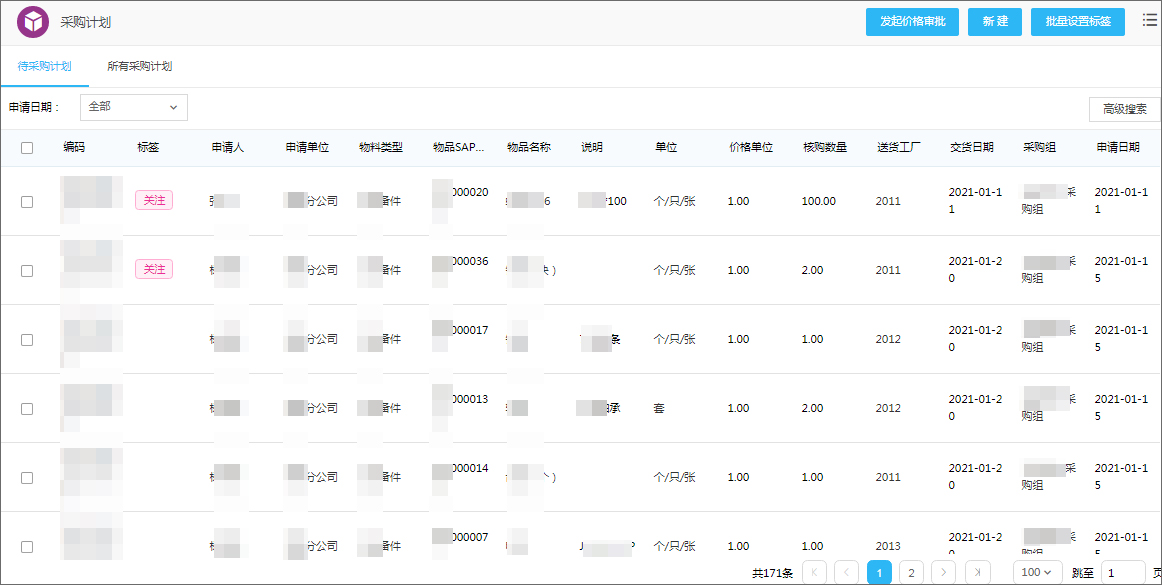Click the 说明 column header
1162x585 pixels.
592,148
